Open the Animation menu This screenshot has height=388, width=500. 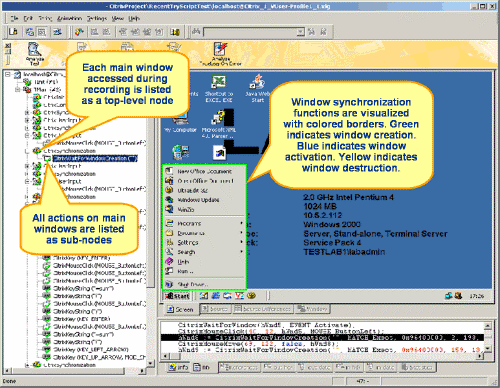pyautogui.click(x=69, y=18)
